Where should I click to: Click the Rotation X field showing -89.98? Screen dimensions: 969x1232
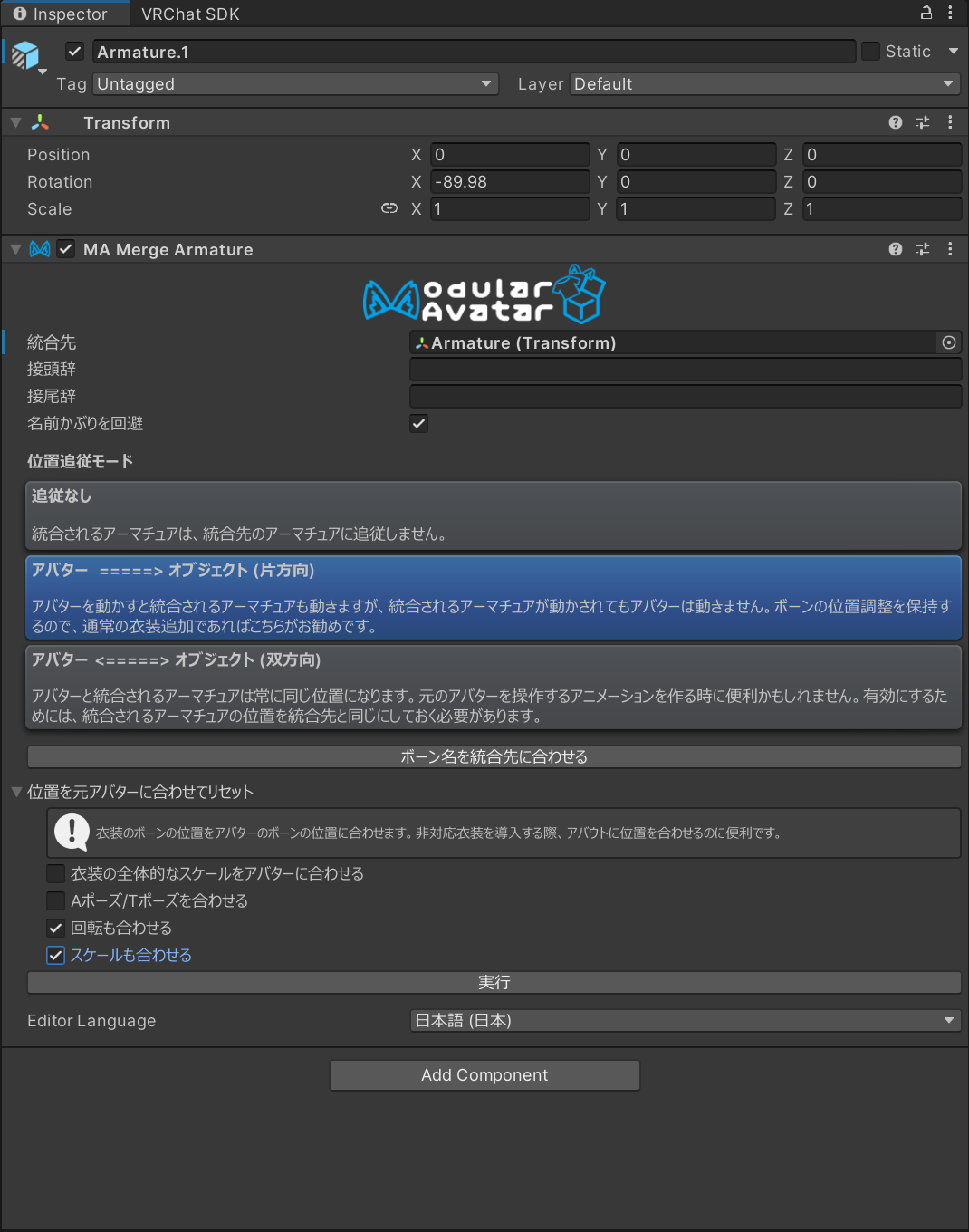tap(510, 182)
